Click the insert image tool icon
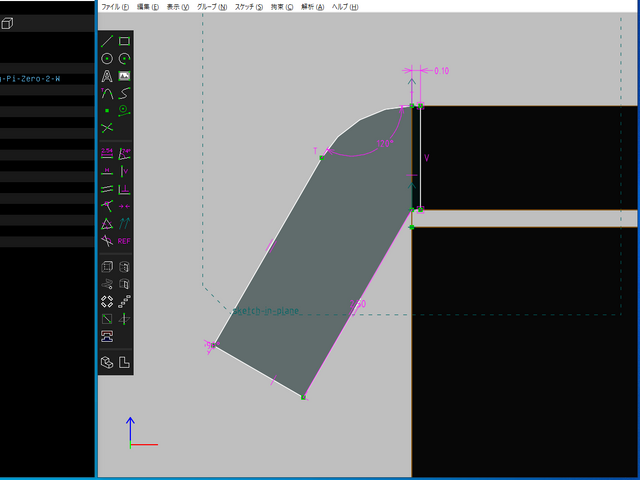The height and width of the screenshot is (480, 640). [x=124, y=76]
